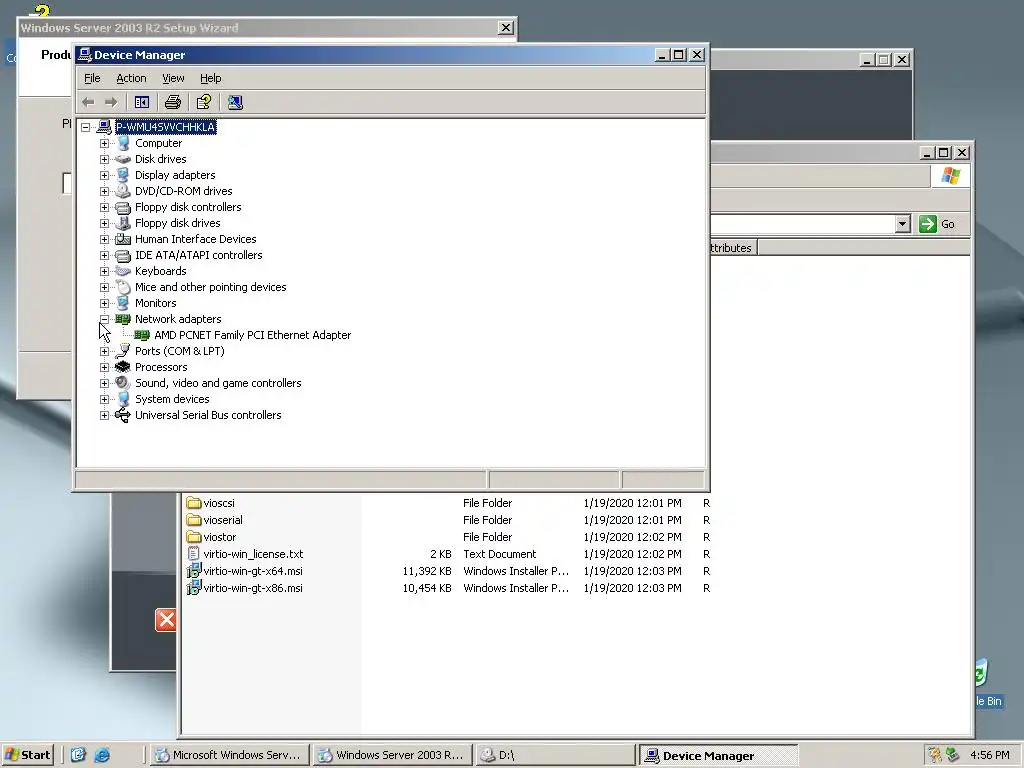
Task: Click the red X icon in background window
Action: point(166,620)
